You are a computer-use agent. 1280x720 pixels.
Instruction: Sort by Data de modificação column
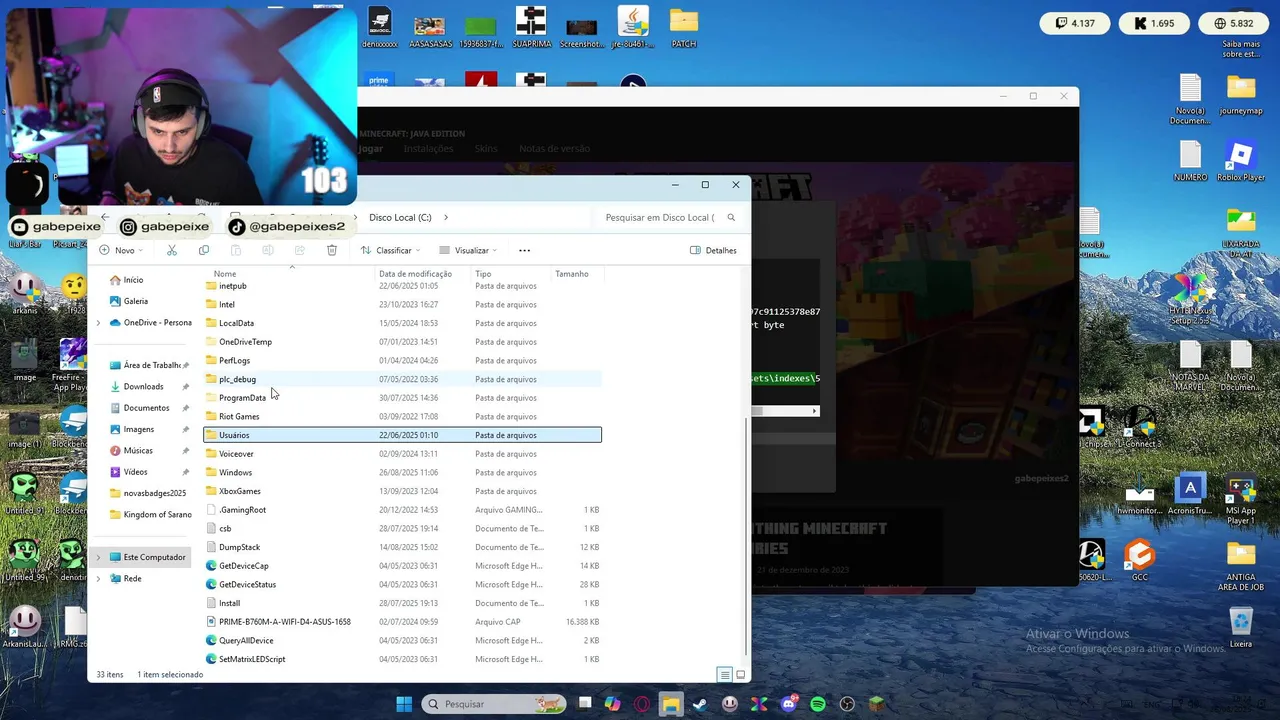(415, 274)
